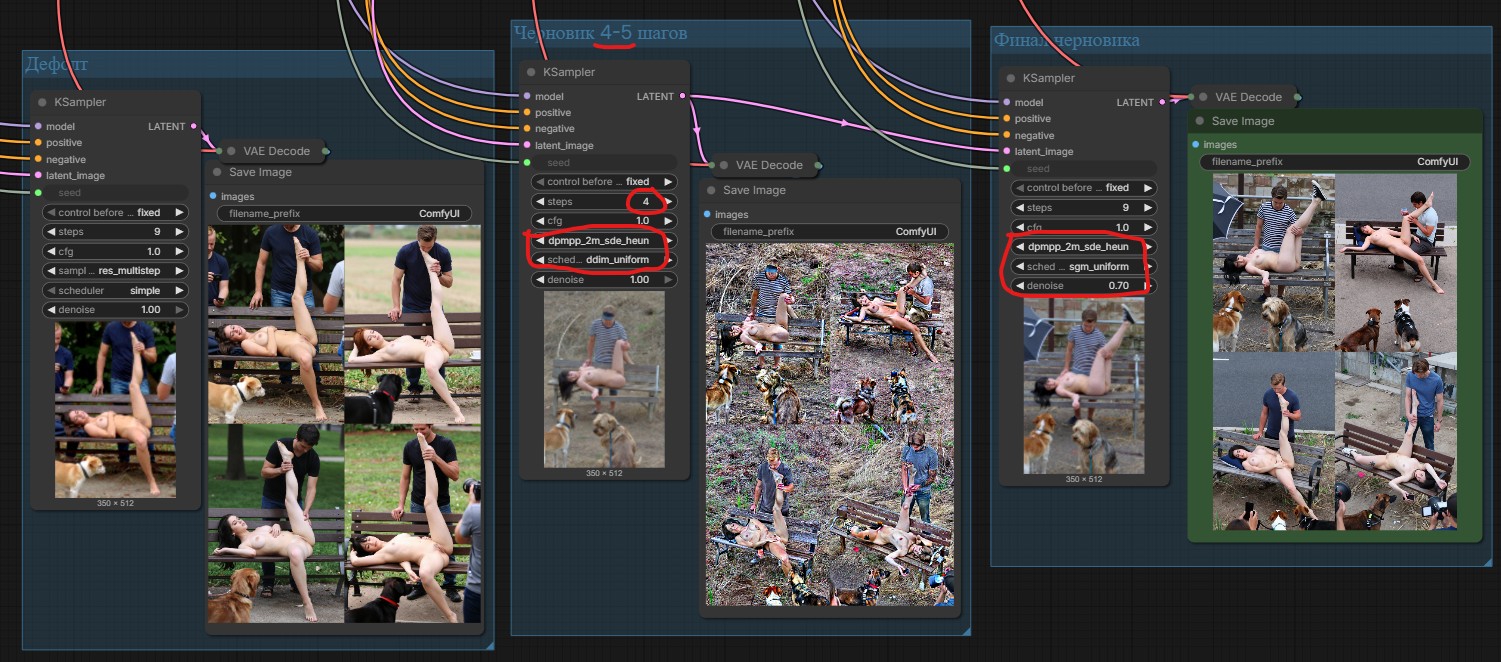Click the filename_prefix field in Дефолт Save Image

[344, 214]
